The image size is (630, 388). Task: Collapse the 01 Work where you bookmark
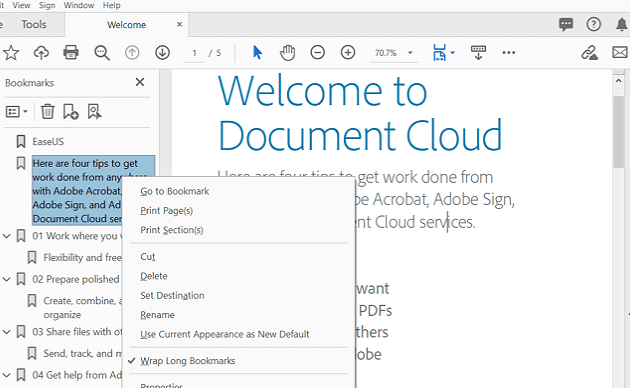6,236
